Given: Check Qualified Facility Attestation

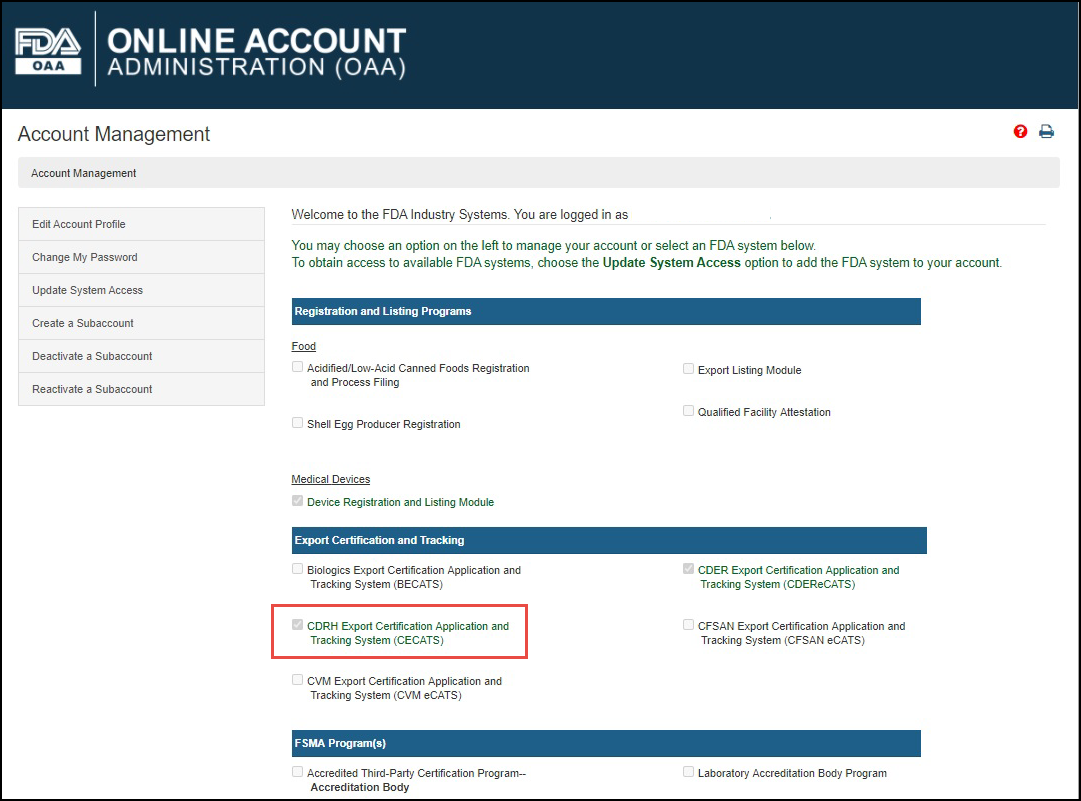Looking at the screenshot, I should [688, 409].
